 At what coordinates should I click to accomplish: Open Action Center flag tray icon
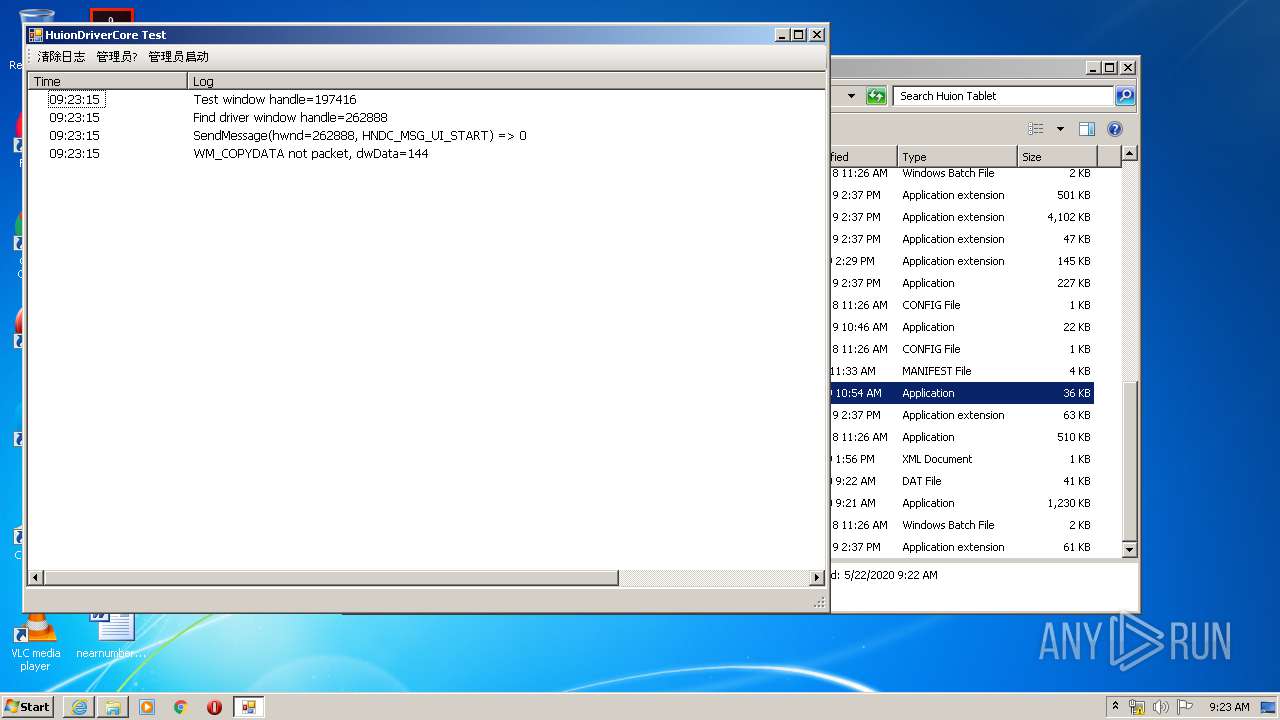point(1185,707)
